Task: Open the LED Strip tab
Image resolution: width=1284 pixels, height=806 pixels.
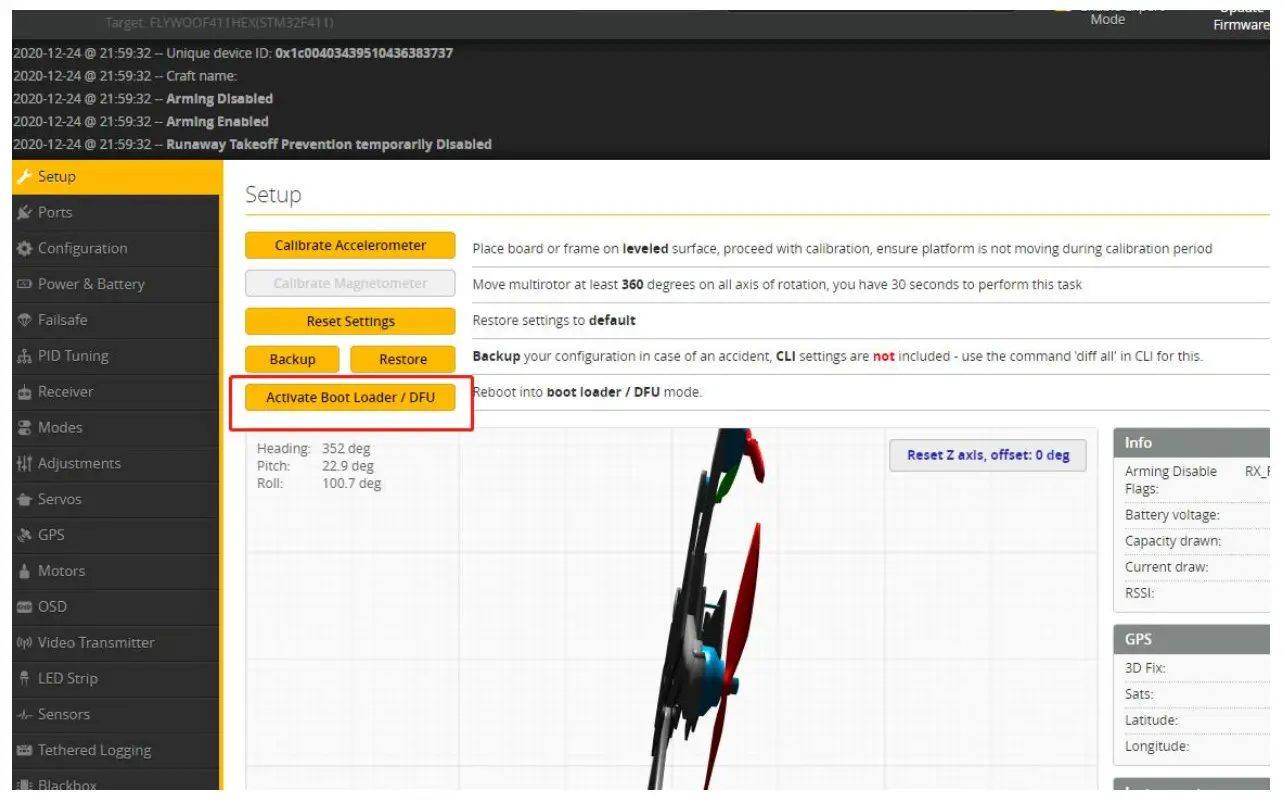Action: pyautogui.click(x=116, y=679)
